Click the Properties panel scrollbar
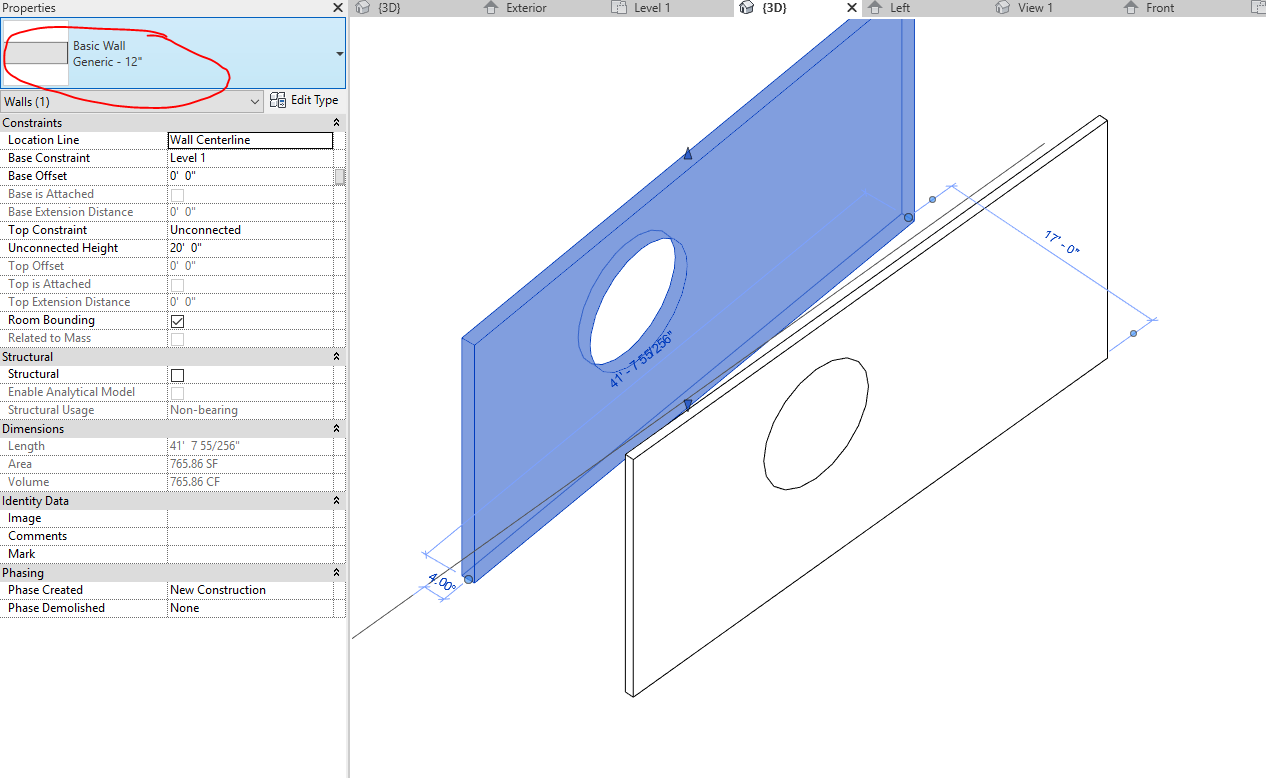 (340, 175)
